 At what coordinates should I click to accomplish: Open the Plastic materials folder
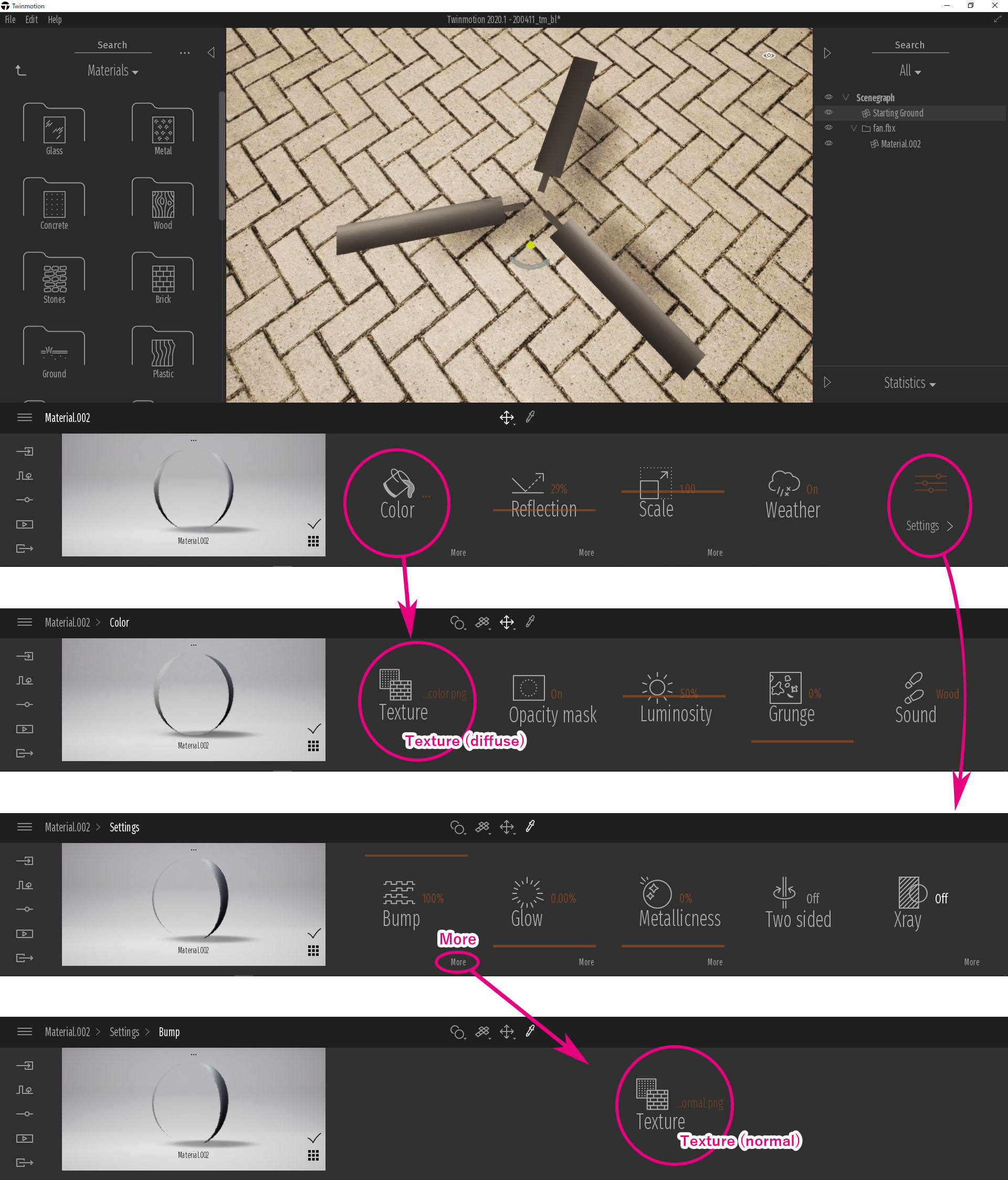(163, 352)
